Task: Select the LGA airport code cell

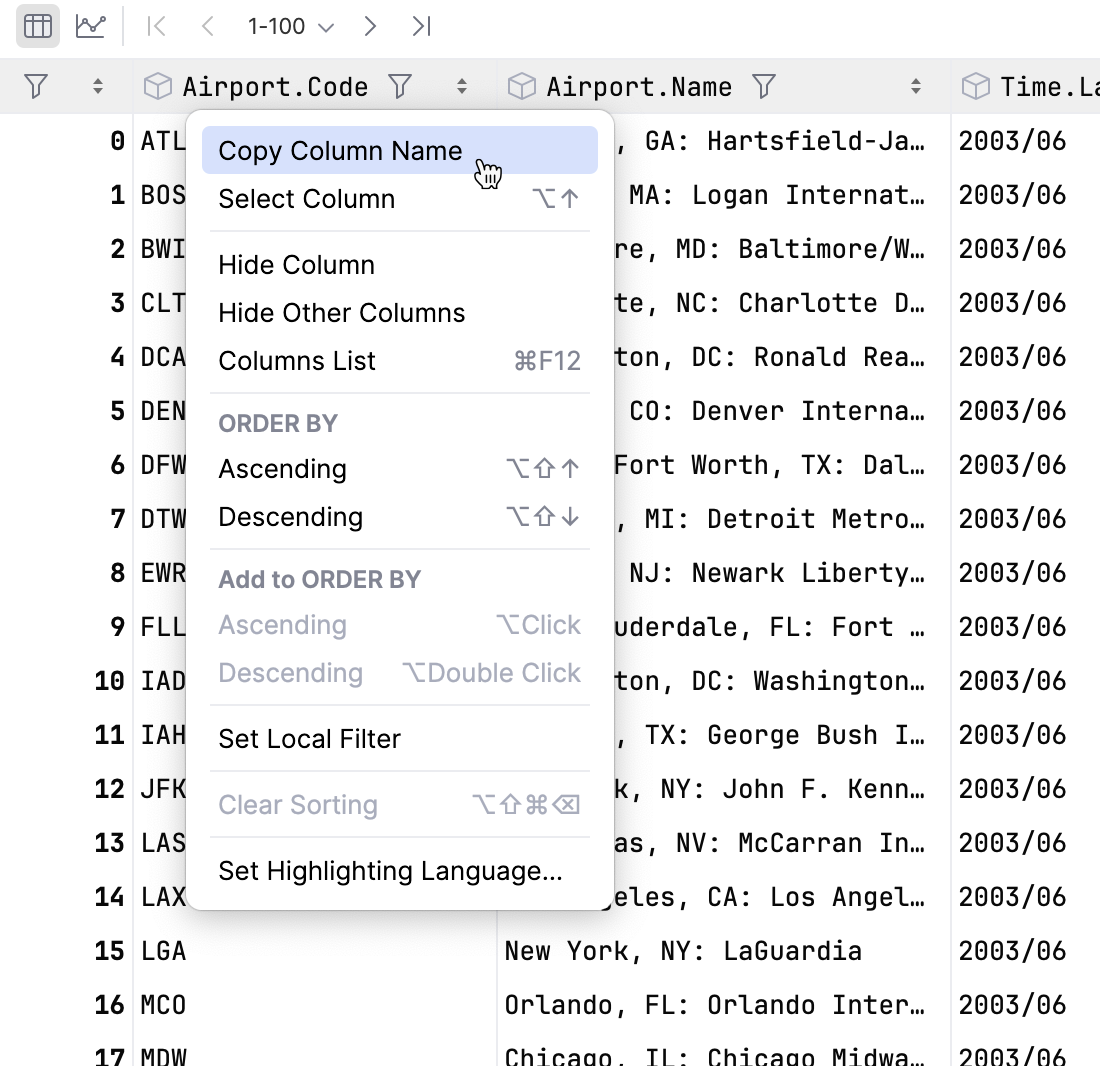Action: point(314,951)
